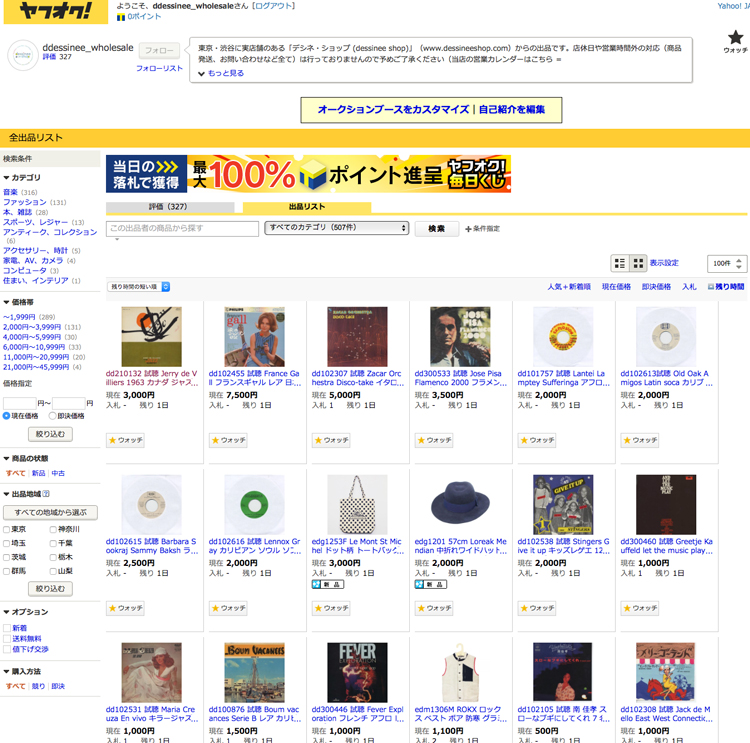Switch to the 出品リスト tab
750x743 pixels.
(307, 207)
